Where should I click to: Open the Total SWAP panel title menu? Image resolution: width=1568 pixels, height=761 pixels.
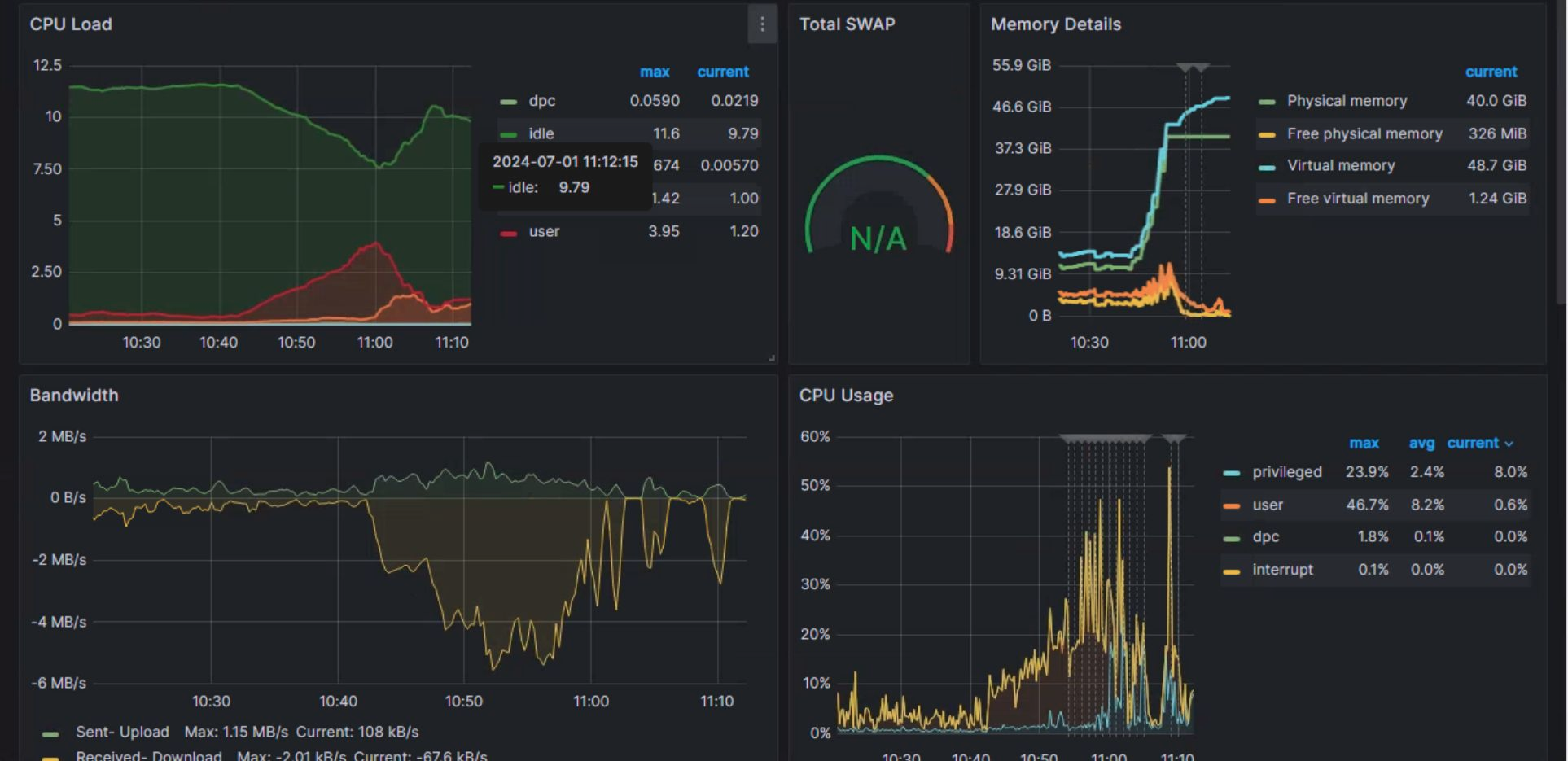[847, 24]
